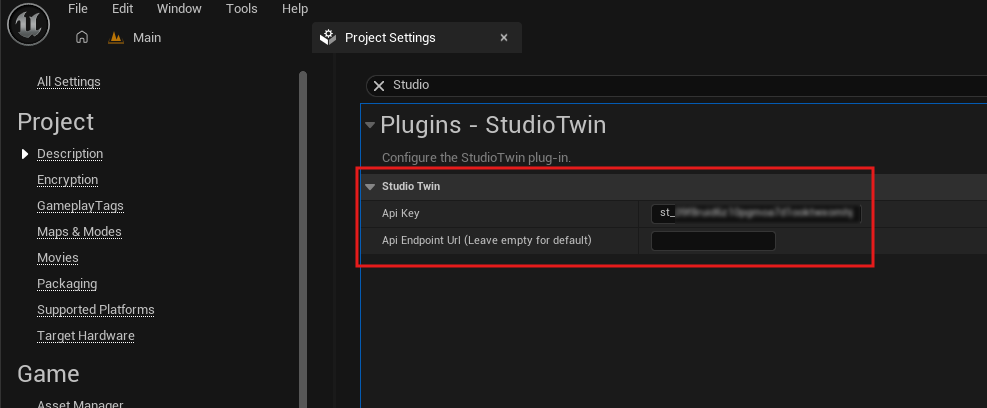Select the Target Hardware settings page
This screenshot has width=987, height=408.
point(86,336)
